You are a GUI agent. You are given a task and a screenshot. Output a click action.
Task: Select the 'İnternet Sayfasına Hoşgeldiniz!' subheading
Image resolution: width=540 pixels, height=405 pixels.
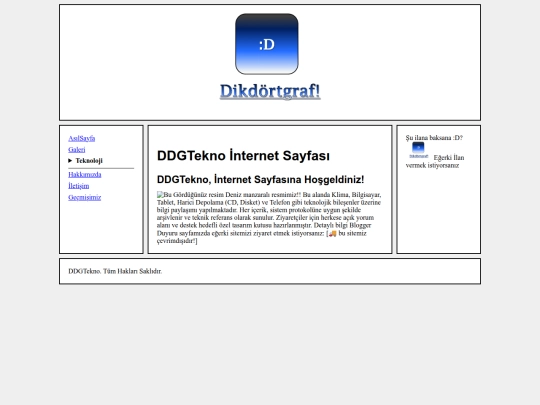click(289, 179)
